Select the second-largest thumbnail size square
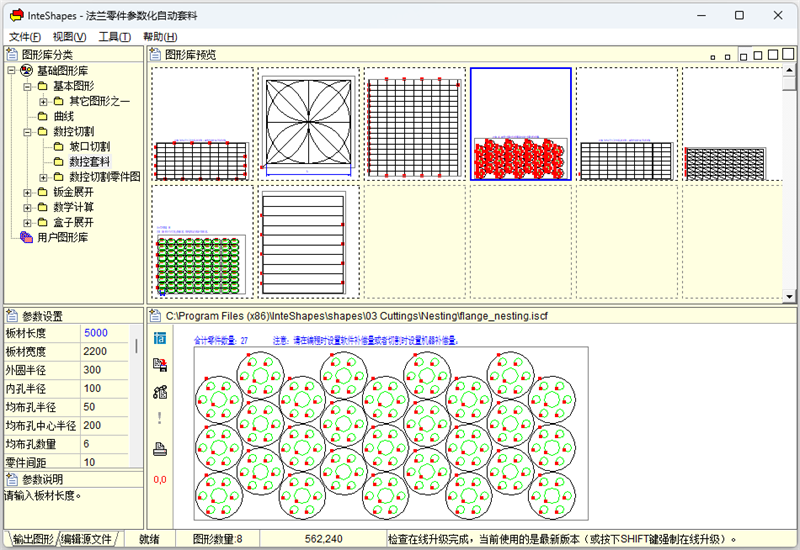The height and width of the screenshot is (550, 800). pos(773,55)
